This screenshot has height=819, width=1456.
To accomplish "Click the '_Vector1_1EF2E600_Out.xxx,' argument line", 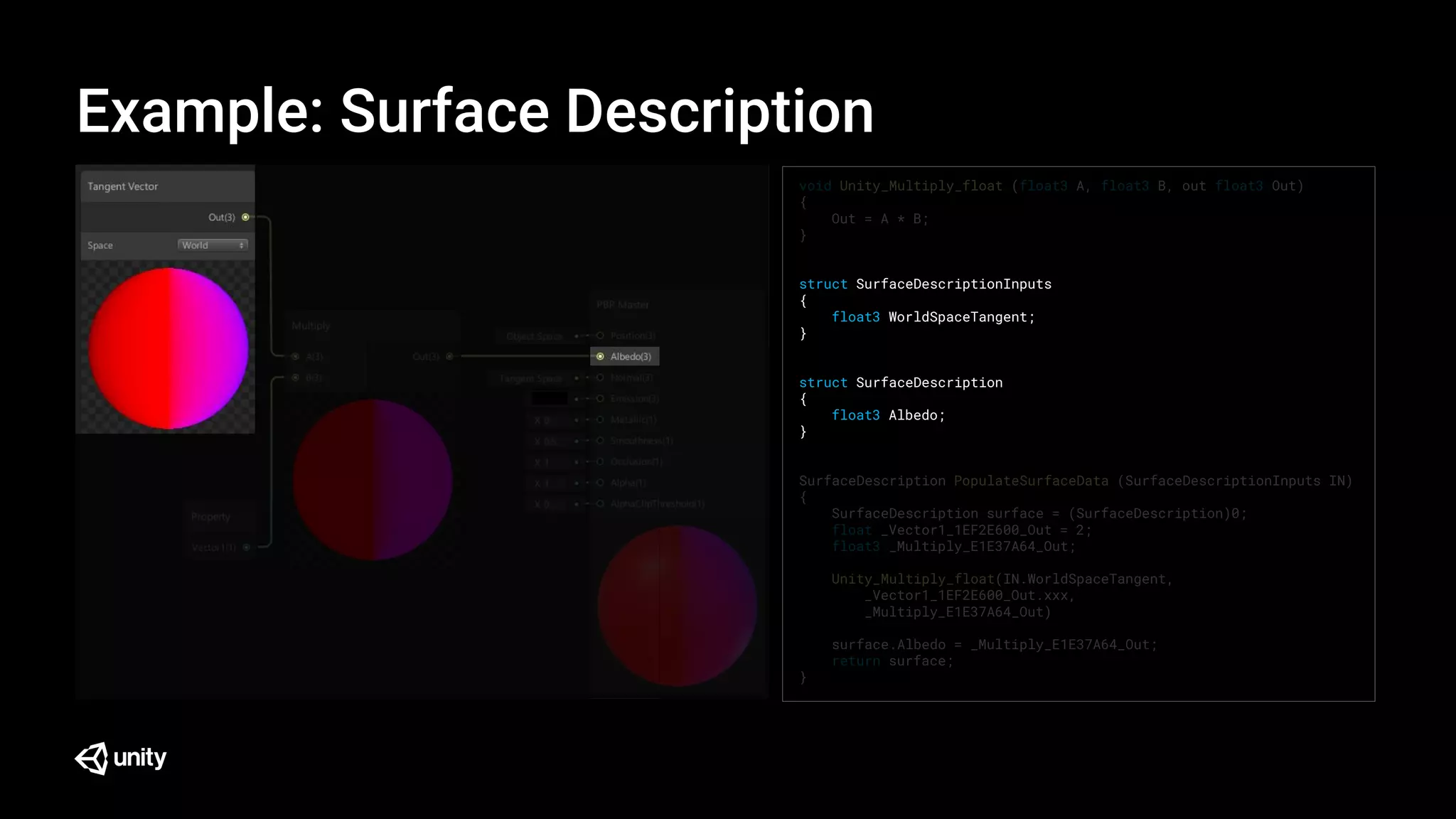I will 970,596.
